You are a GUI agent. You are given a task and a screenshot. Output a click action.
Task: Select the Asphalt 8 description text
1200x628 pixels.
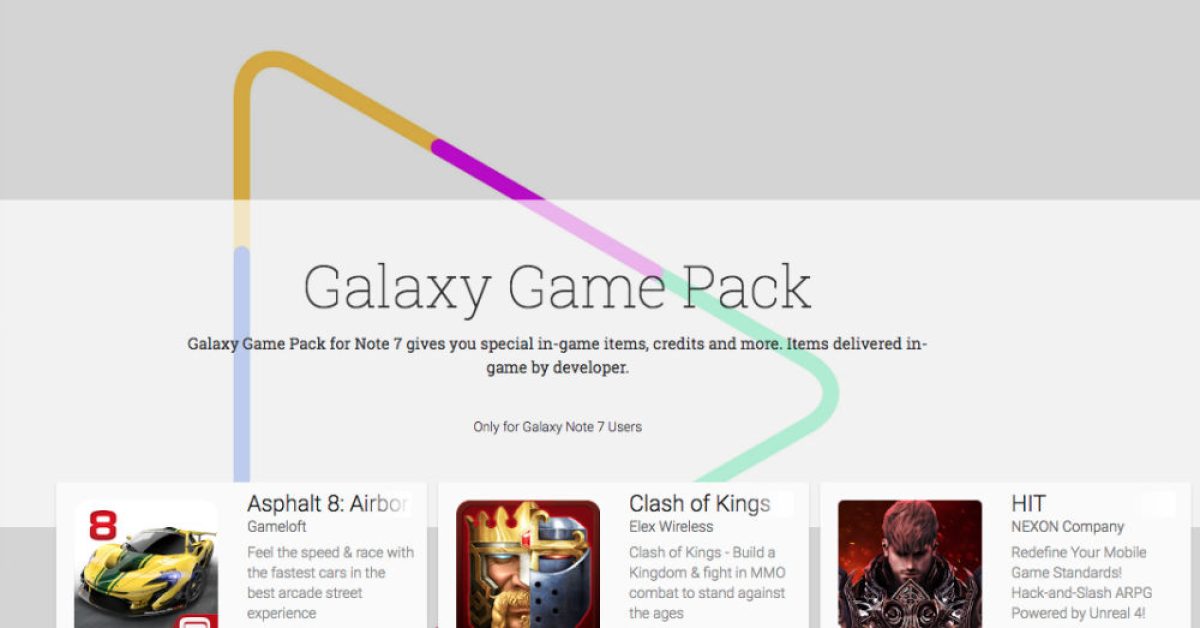coord(330,583)
